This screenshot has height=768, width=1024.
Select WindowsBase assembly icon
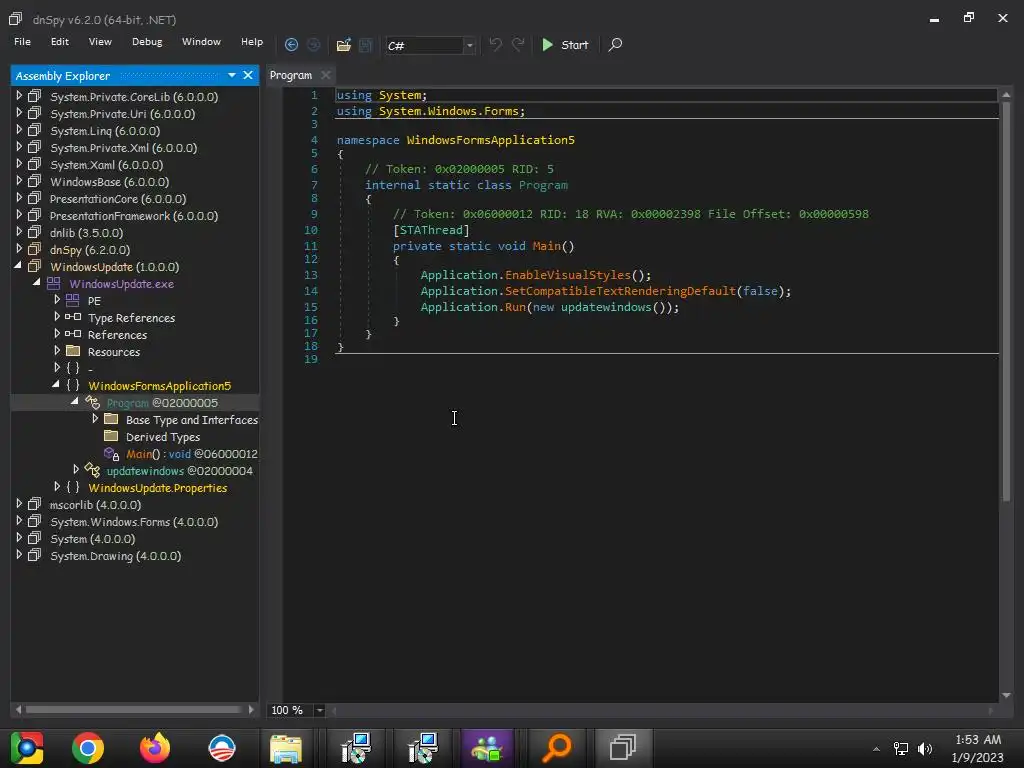pos(35,181)
